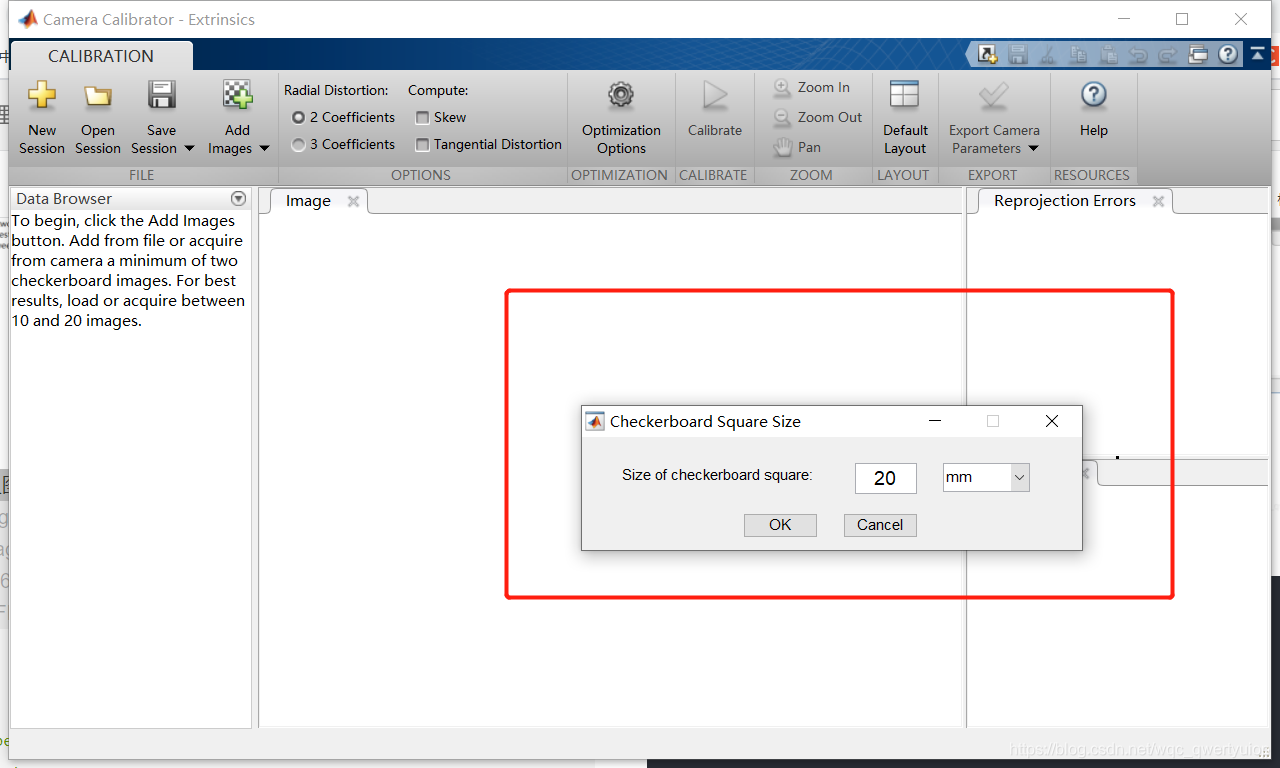1280x768 pixels.
Task: Open the Data Browser panel actions arrow
Action: (238, 198)
